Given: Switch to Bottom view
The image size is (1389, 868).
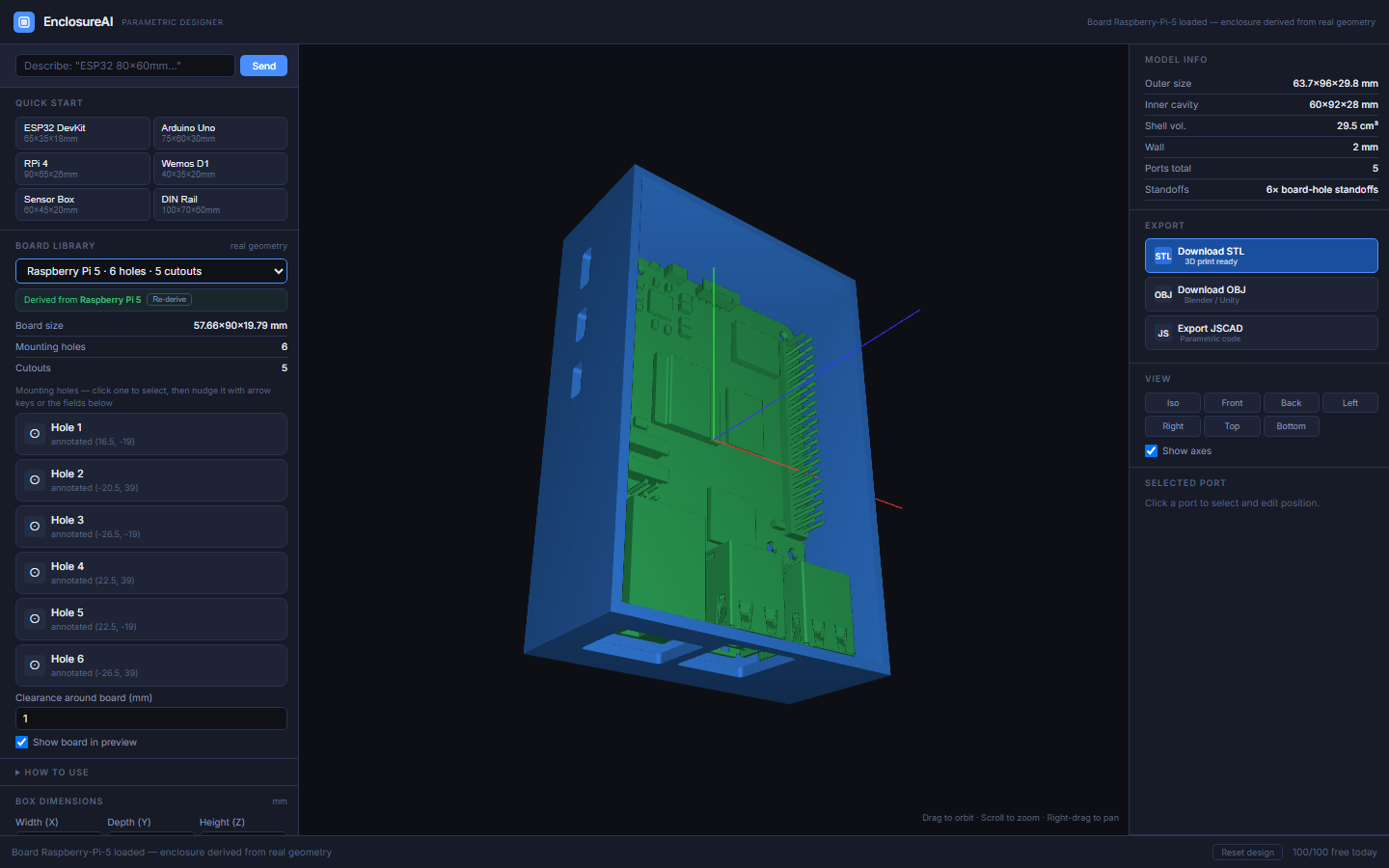Looking at the screenshot, I should point(1291,426).
